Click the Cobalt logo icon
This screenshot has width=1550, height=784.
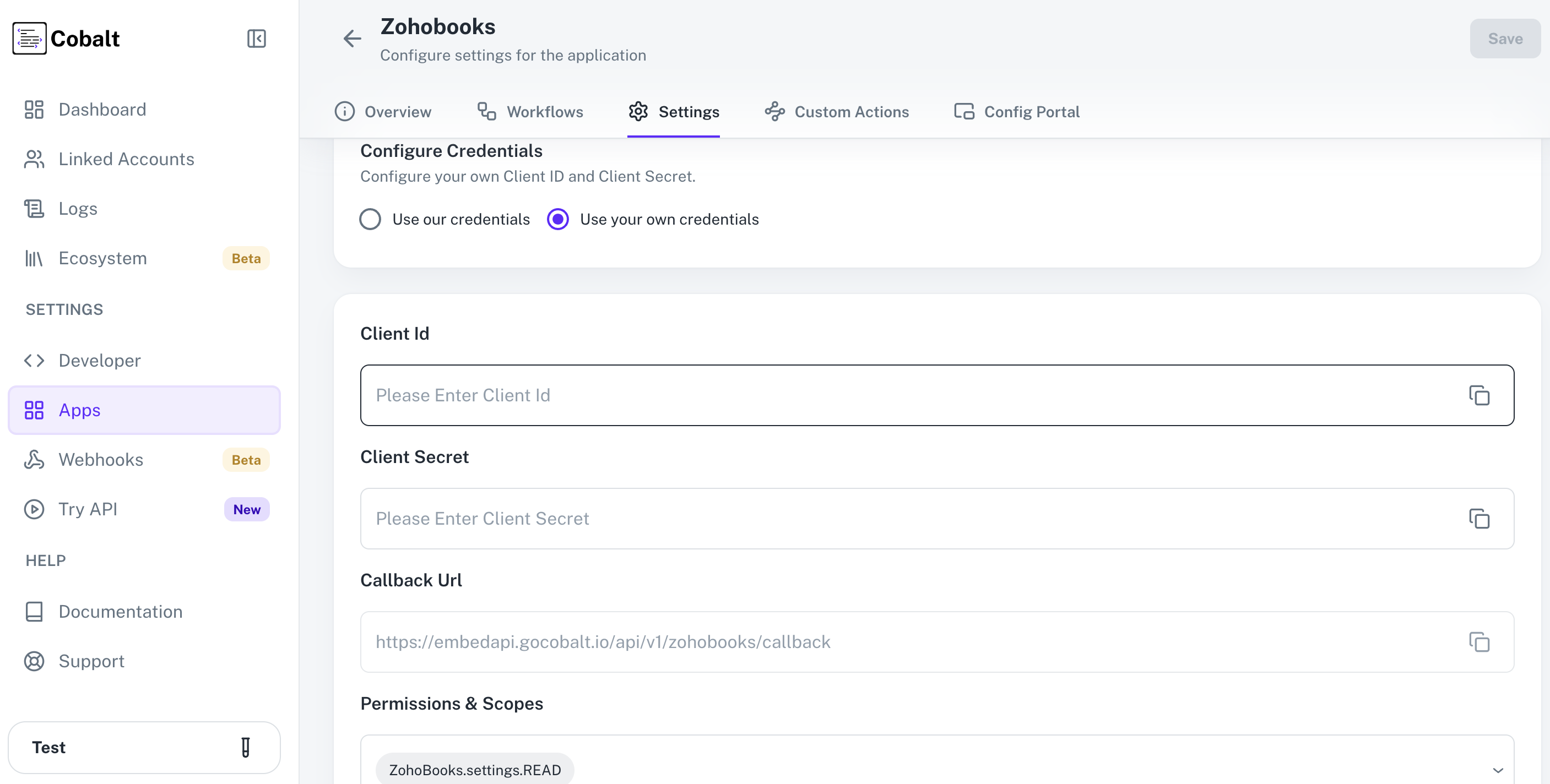[x=29, y=38]
